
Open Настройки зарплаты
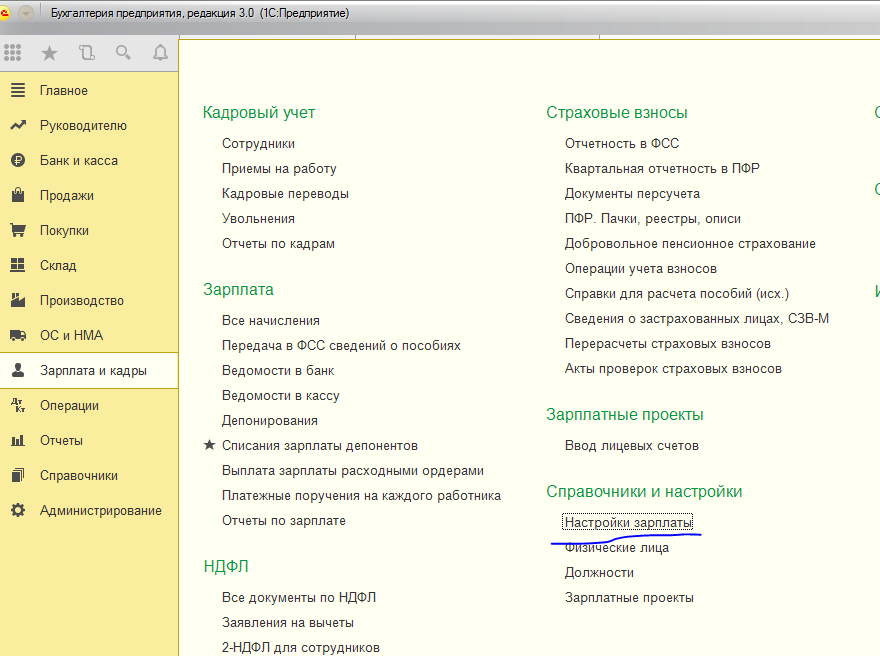pyautogui.click(x=627, y=522)
